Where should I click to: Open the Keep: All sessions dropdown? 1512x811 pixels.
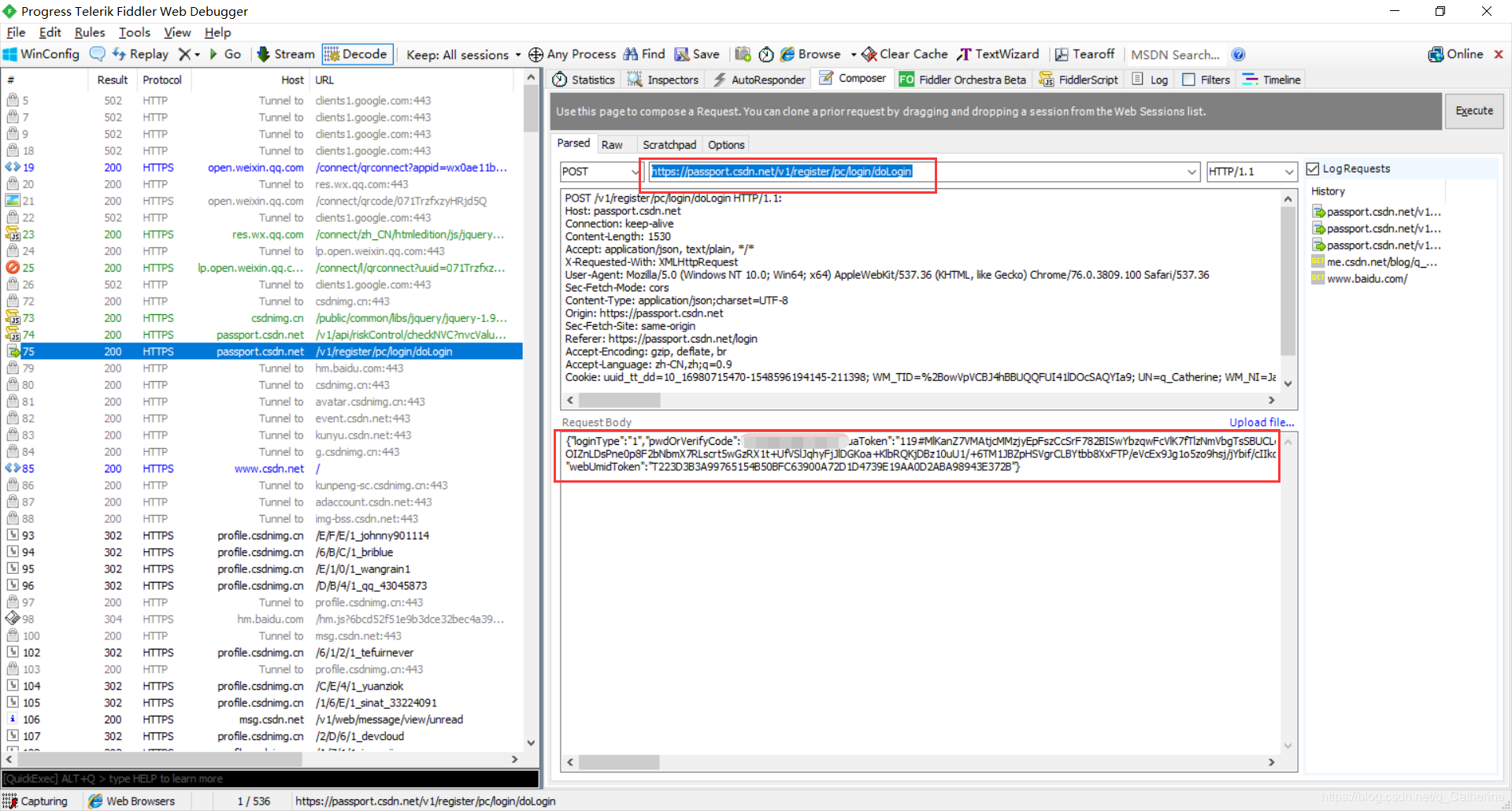(x=461, y=54)
